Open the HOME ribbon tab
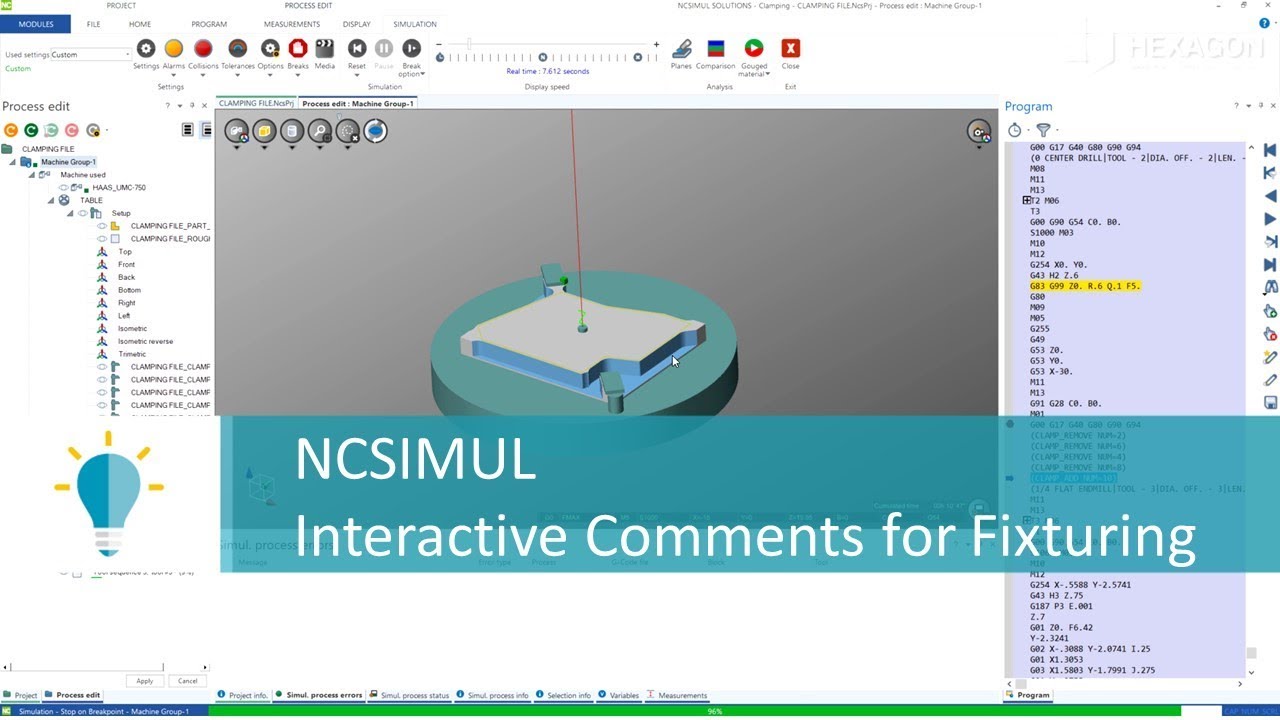The image size is (1280, 720). pos(140,24)
